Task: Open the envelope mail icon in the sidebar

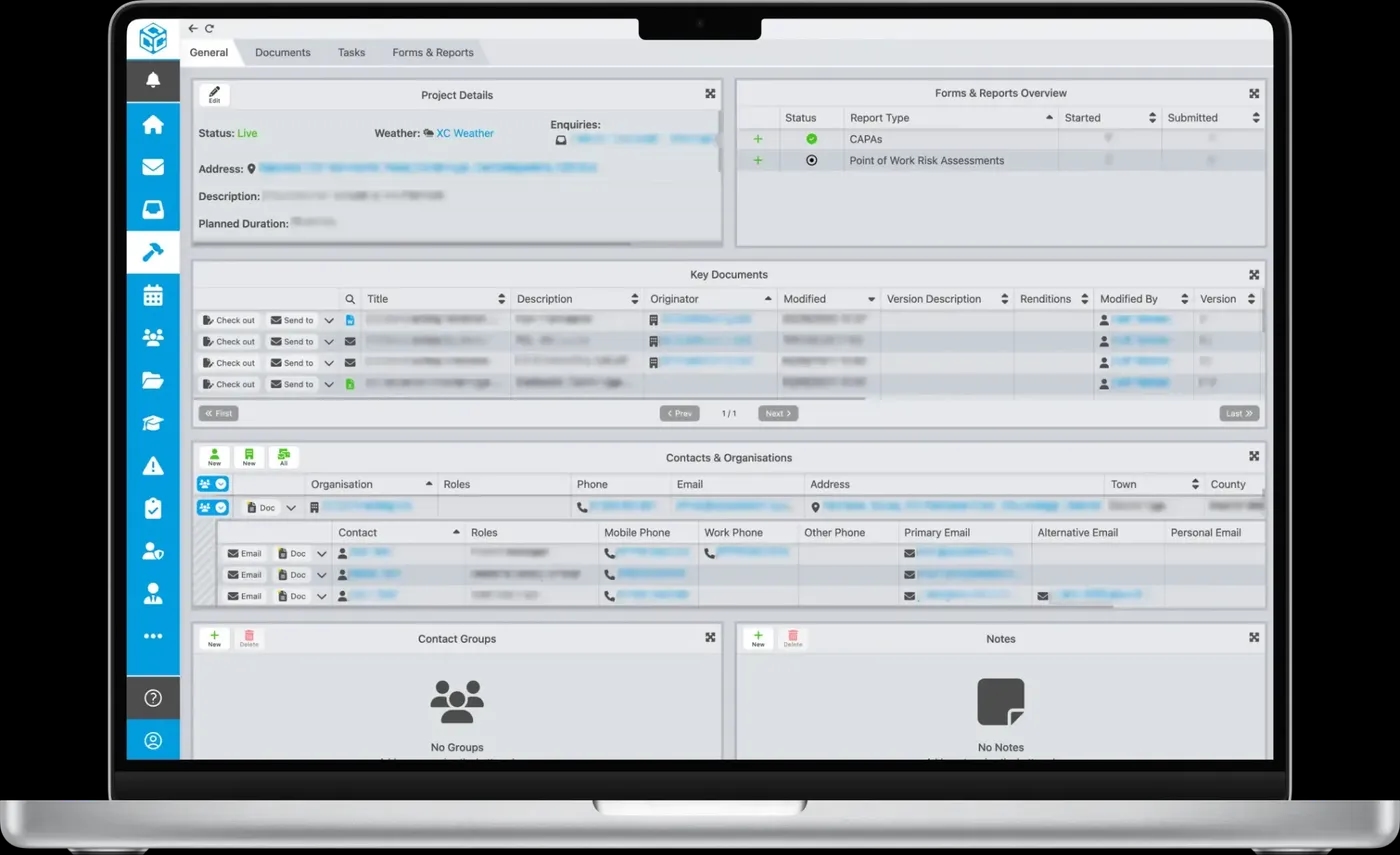Action: click(153, 167)
